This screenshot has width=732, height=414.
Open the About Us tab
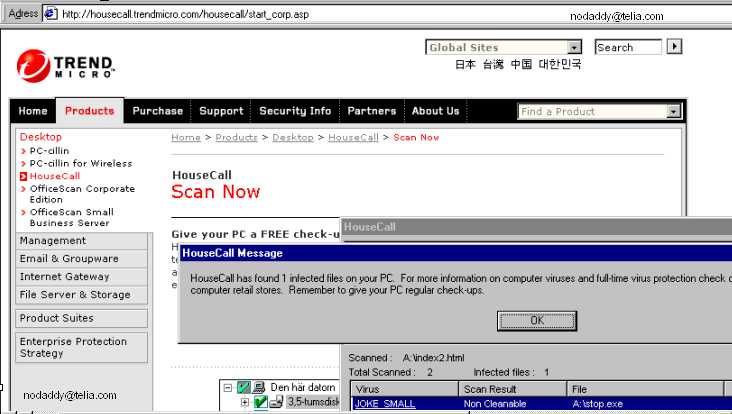pyautogui.click(x=435, y=111)
